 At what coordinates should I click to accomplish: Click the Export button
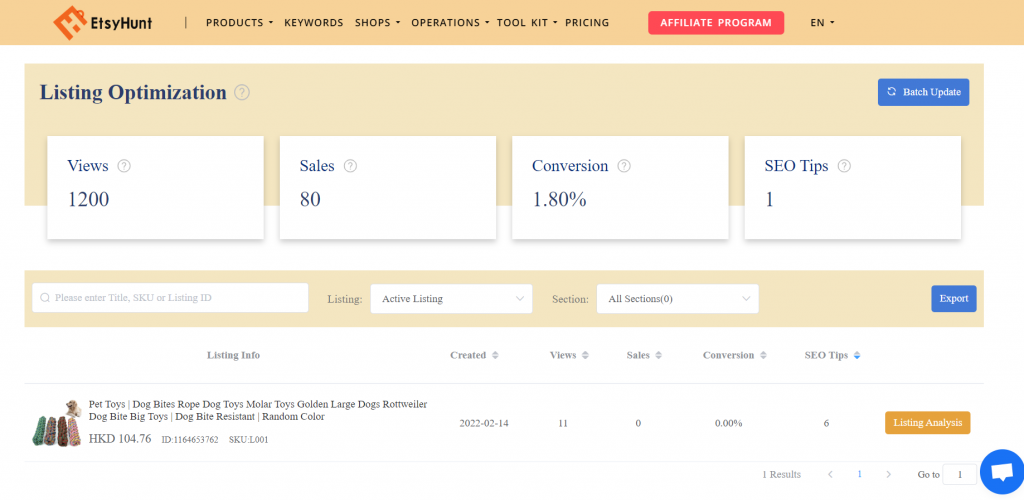pyautogui.click(x=953, y=298)
